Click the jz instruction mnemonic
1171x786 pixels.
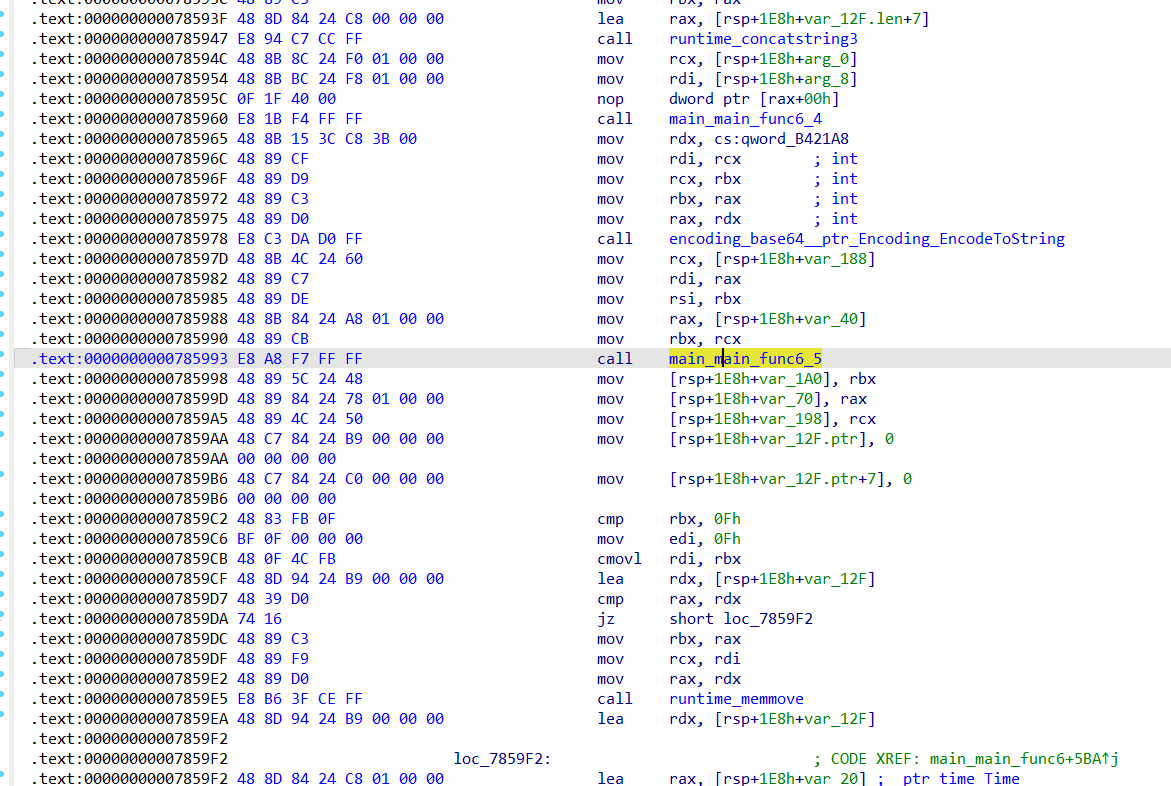pyautogui.click(x=606, y=619)
